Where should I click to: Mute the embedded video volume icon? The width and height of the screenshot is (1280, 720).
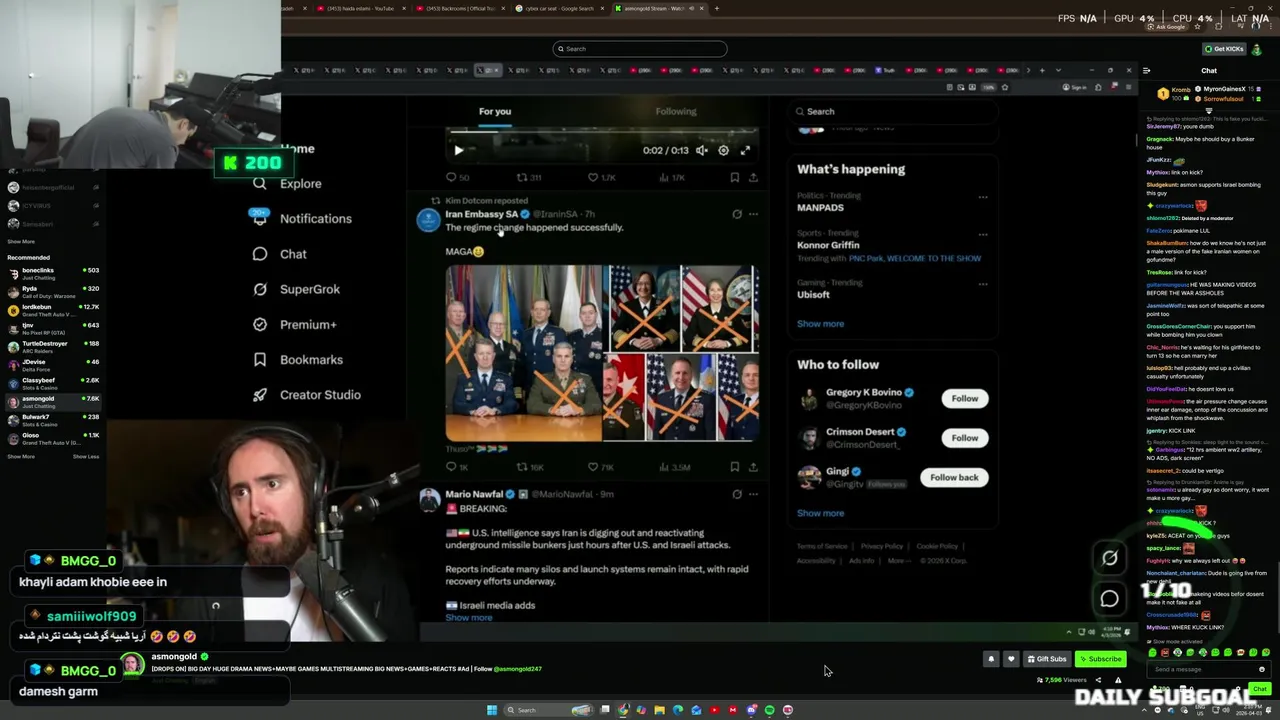[x=702, y=150]
